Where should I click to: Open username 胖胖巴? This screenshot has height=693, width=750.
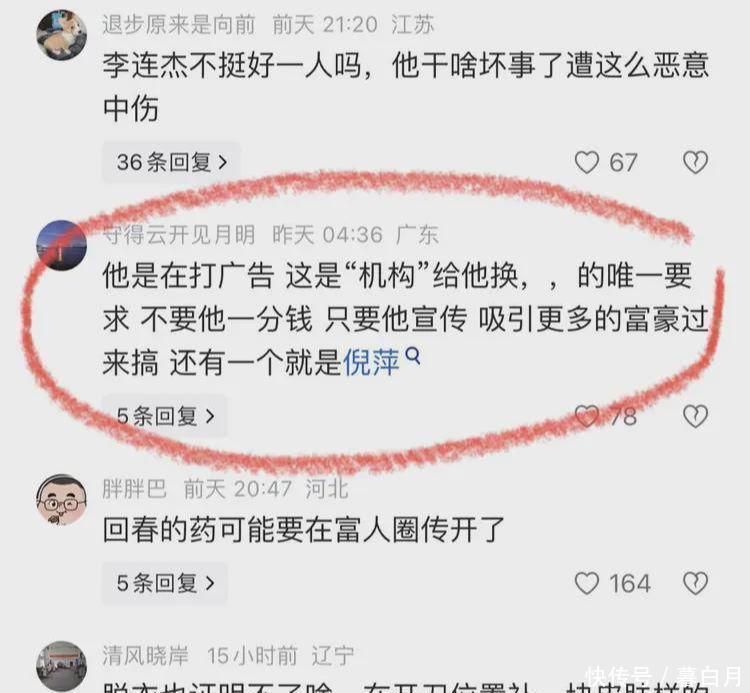pos(134,489)
